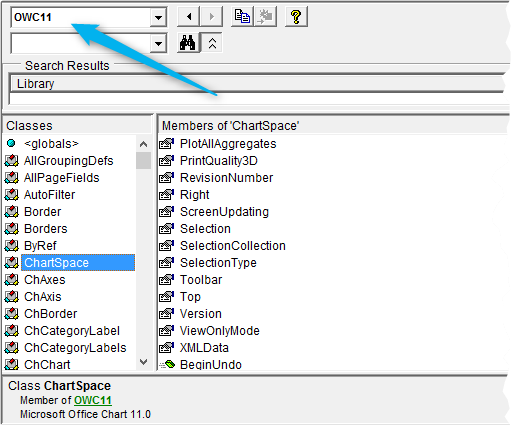Select the ChartSpace class

[78, 263]
